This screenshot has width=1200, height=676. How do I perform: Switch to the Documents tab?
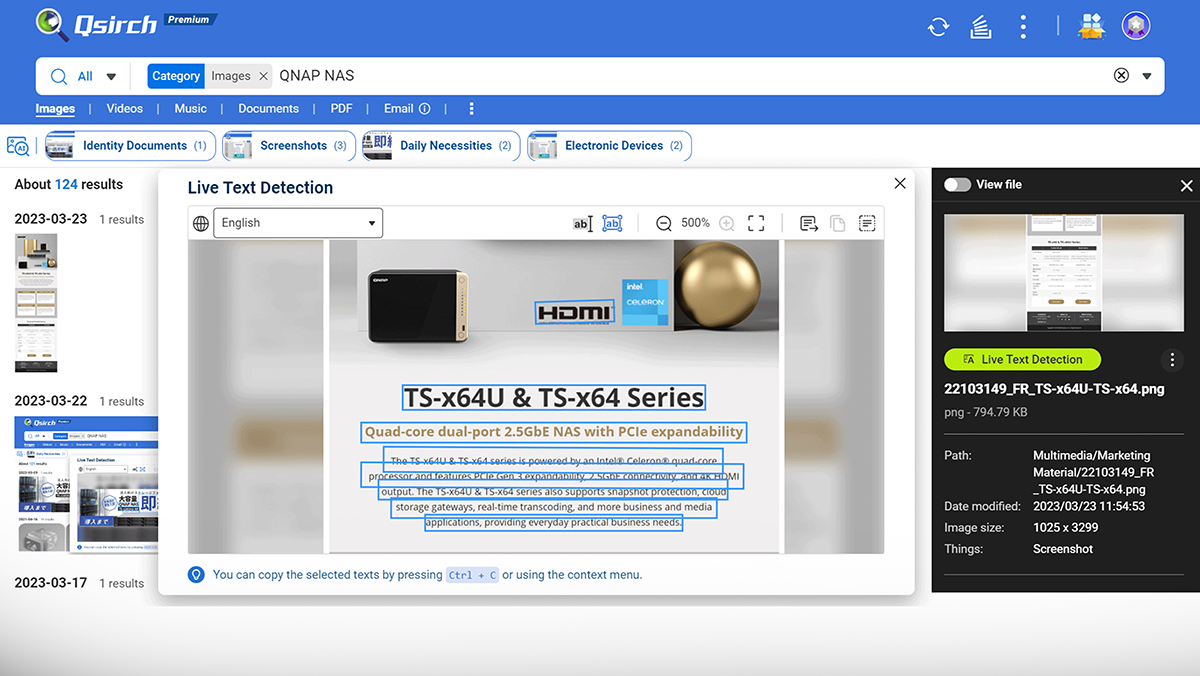point(268,108)
